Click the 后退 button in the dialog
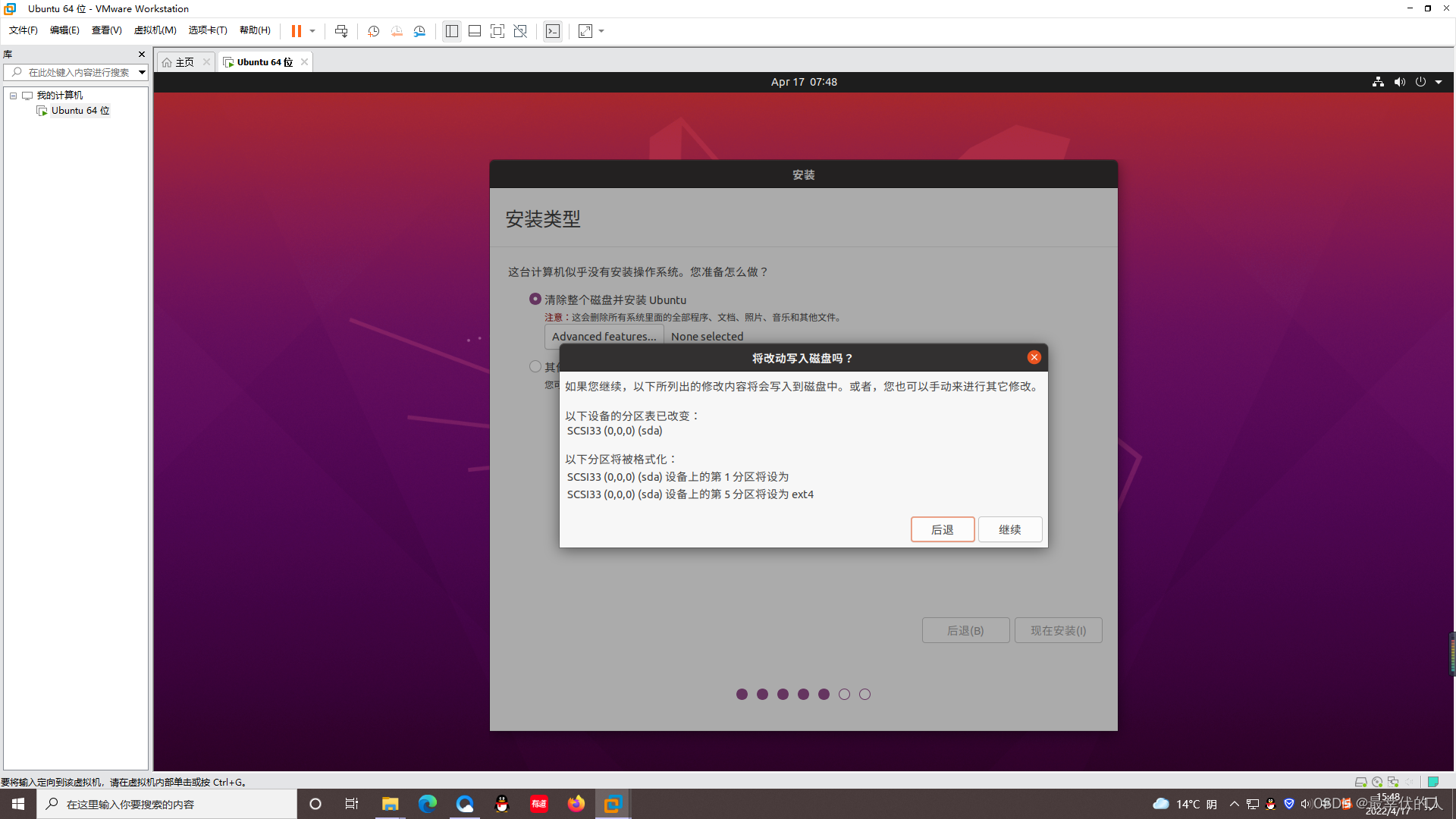Screen dimensions: 1456x819 click(x=943, y=529)
